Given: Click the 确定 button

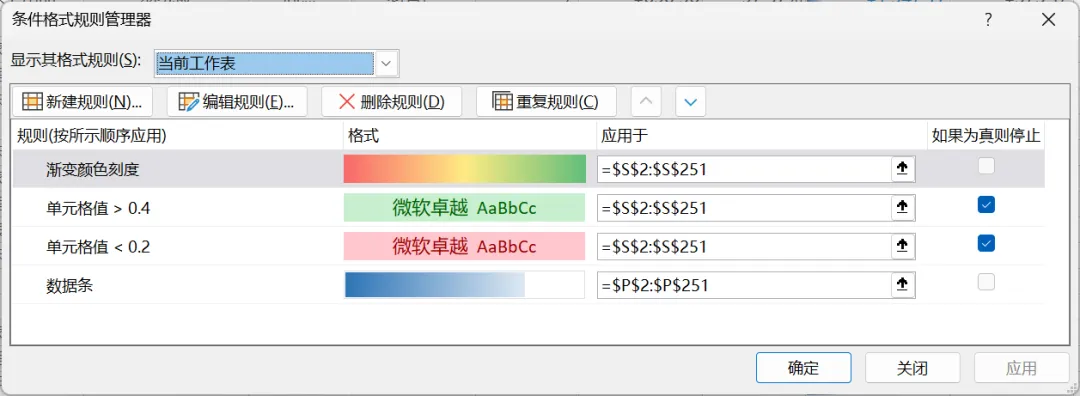Looking at the screenshot, I should point(803,368).
